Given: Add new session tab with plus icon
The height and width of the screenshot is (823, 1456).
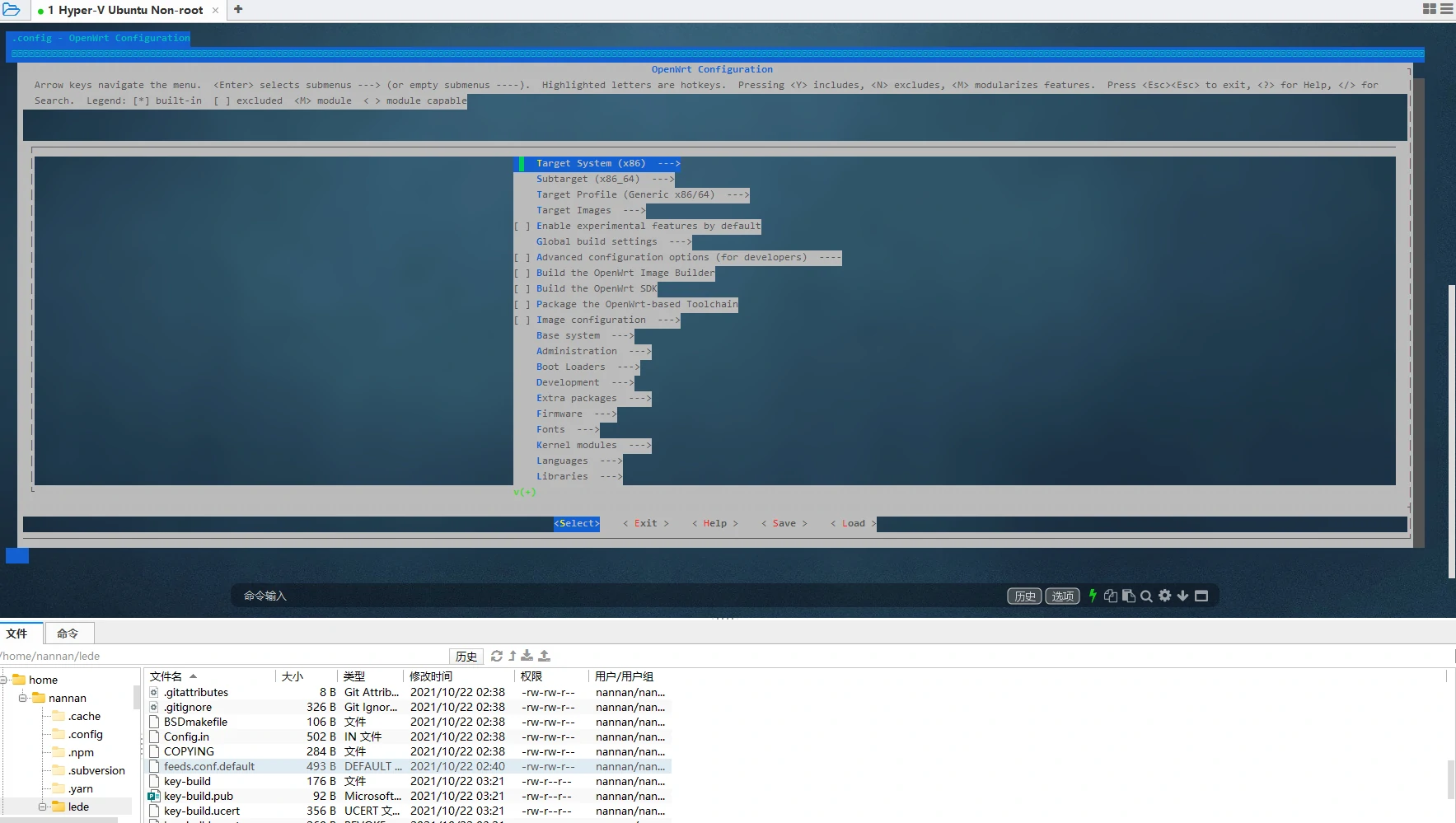Looking at the screenshot, I should (238, 9).
